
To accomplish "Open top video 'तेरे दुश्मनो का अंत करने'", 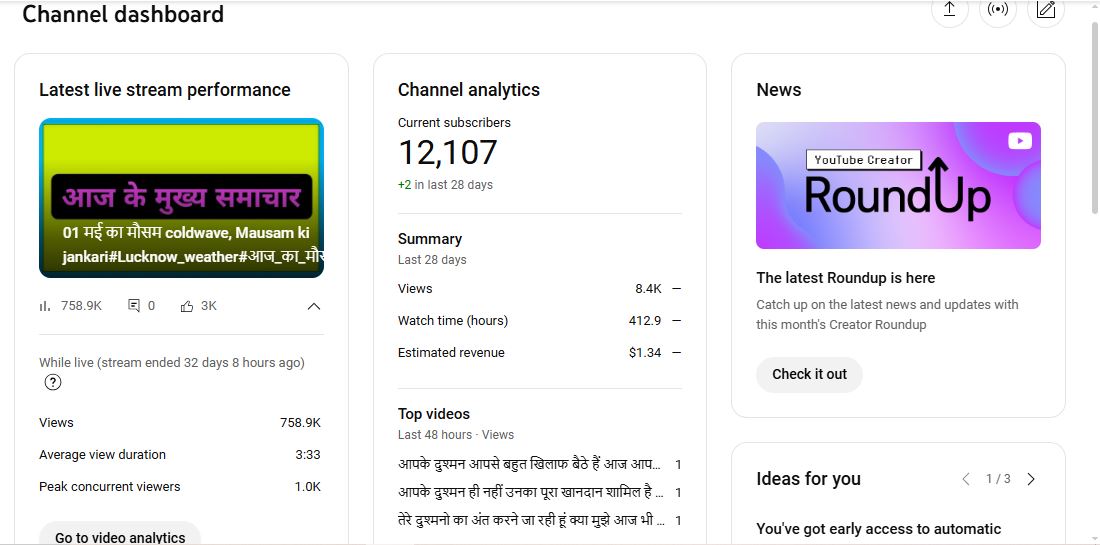I will (x=531, y=520).
